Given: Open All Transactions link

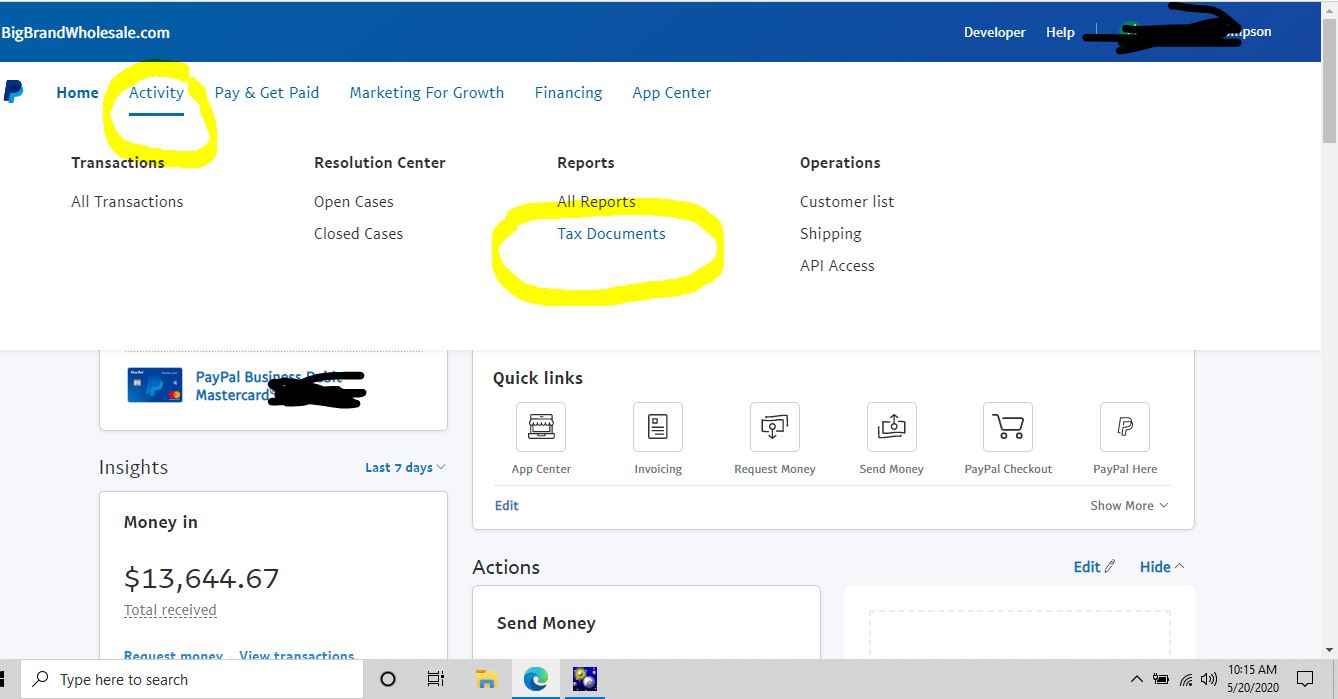Looking at the screenshot, I should [x=127, y=202].
